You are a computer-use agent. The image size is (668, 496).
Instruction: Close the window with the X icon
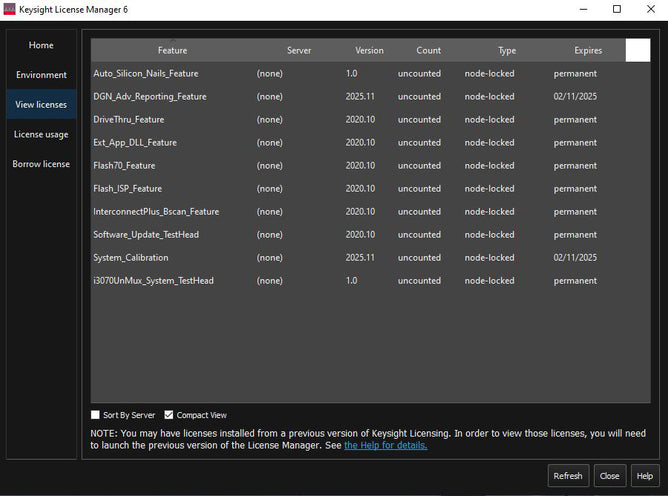pyautogui.click(x=651, y=9)
